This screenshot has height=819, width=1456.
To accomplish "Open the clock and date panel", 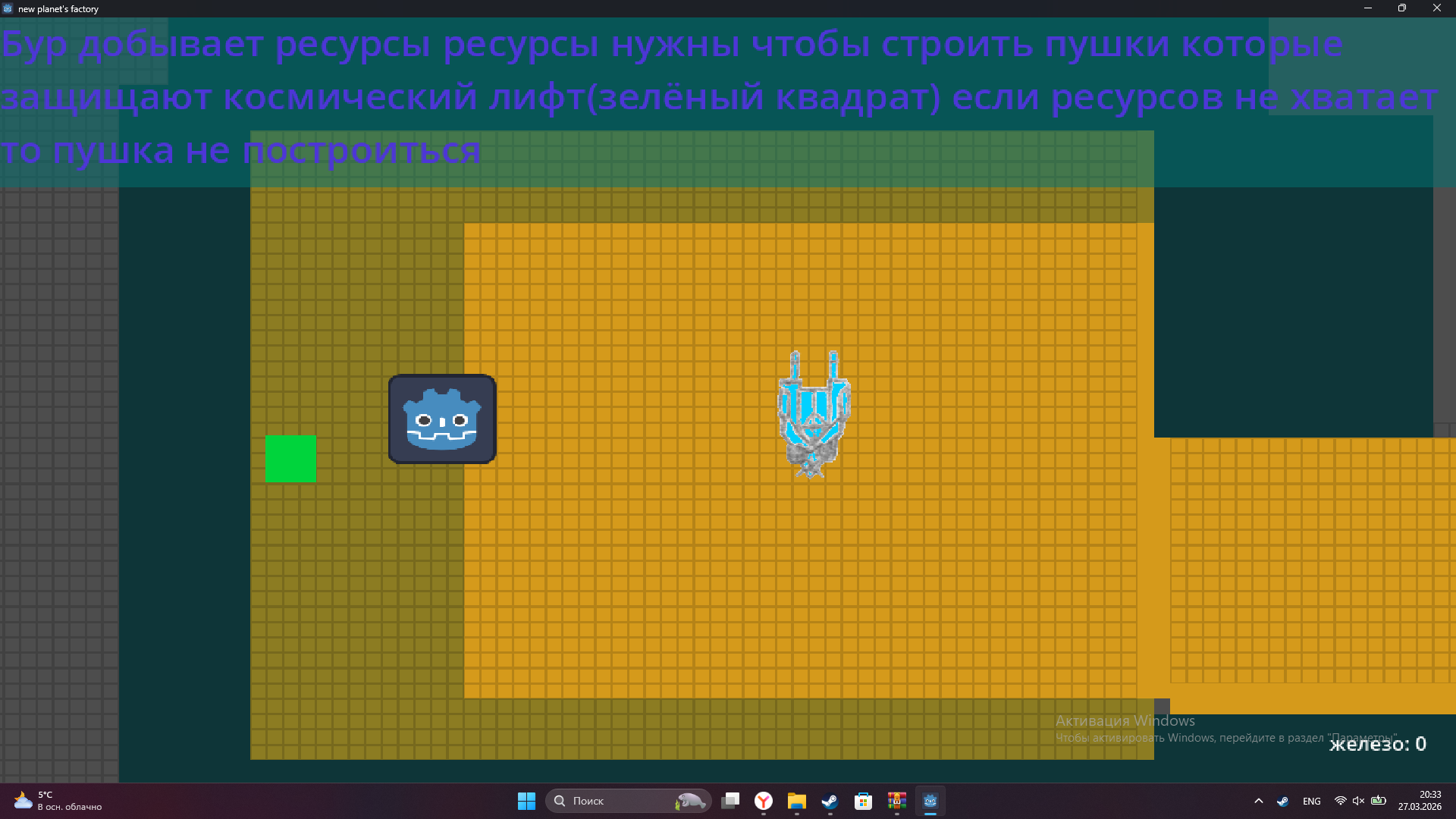I will [x=1420, y=801].
